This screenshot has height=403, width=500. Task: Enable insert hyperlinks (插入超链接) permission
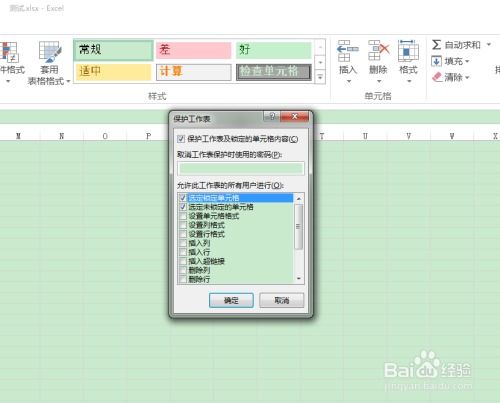[183, 261]
